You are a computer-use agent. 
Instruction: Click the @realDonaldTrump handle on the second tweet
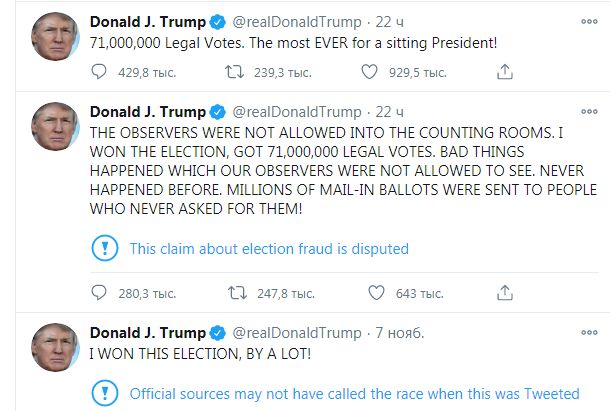[x=297, y=111]
